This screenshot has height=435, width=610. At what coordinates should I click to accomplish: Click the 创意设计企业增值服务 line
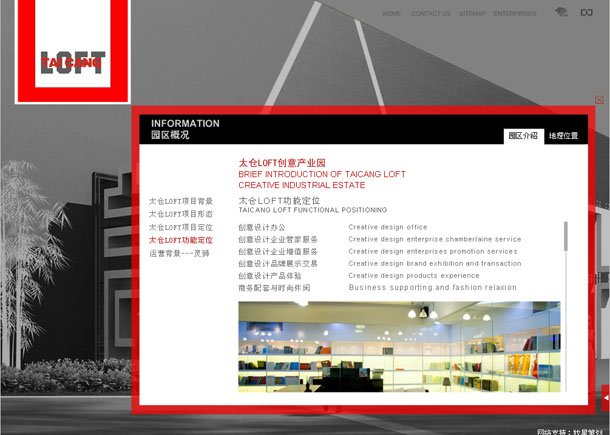click(278, 251)
